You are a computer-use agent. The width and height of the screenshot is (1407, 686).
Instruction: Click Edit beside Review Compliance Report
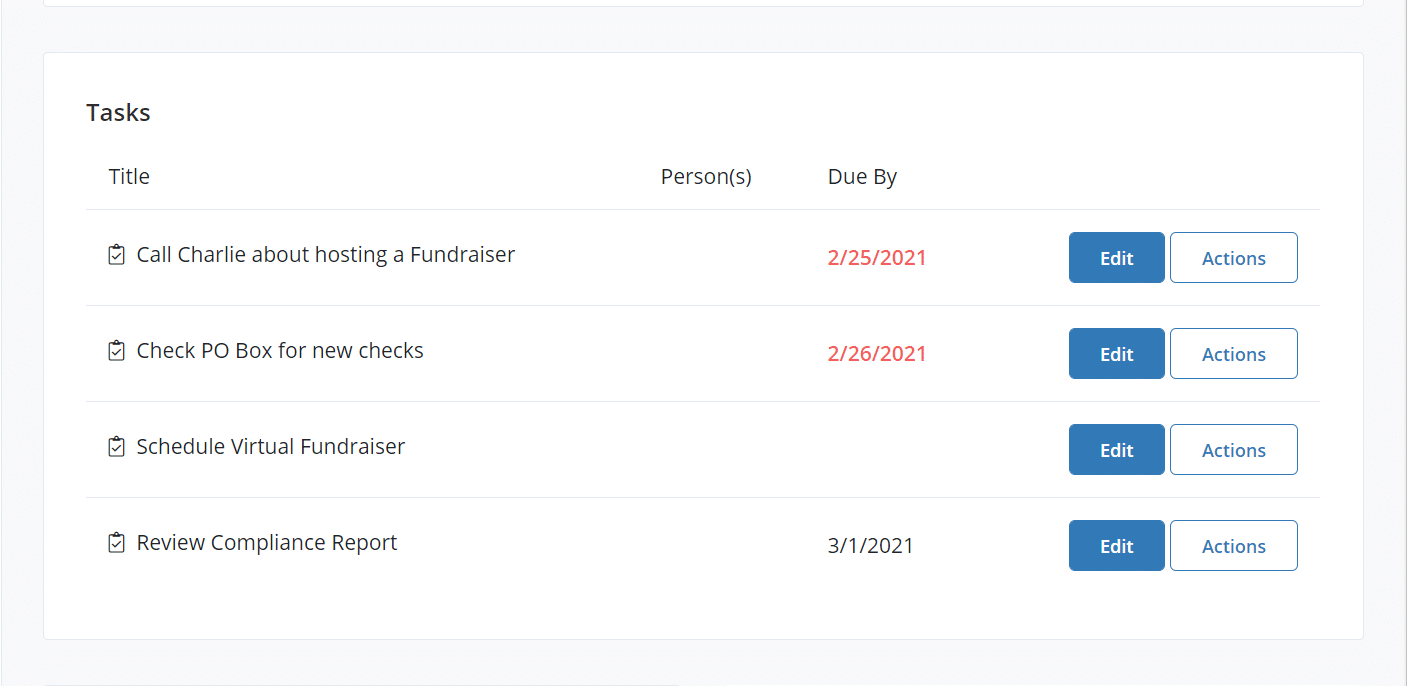(x=1116, y=545)
